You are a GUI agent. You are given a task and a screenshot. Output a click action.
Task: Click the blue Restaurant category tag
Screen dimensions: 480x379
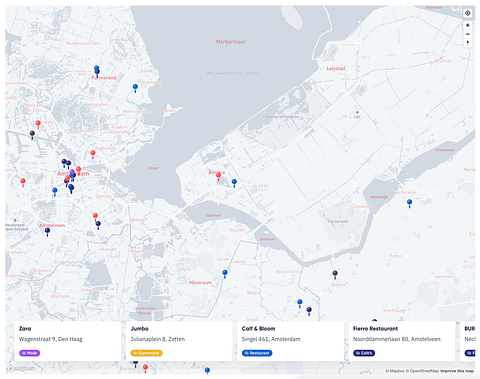click(x=257, y=353)
